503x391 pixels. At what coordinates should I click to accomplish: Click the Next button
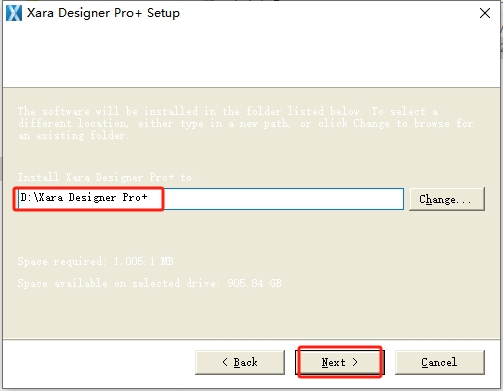click(340, 362)
